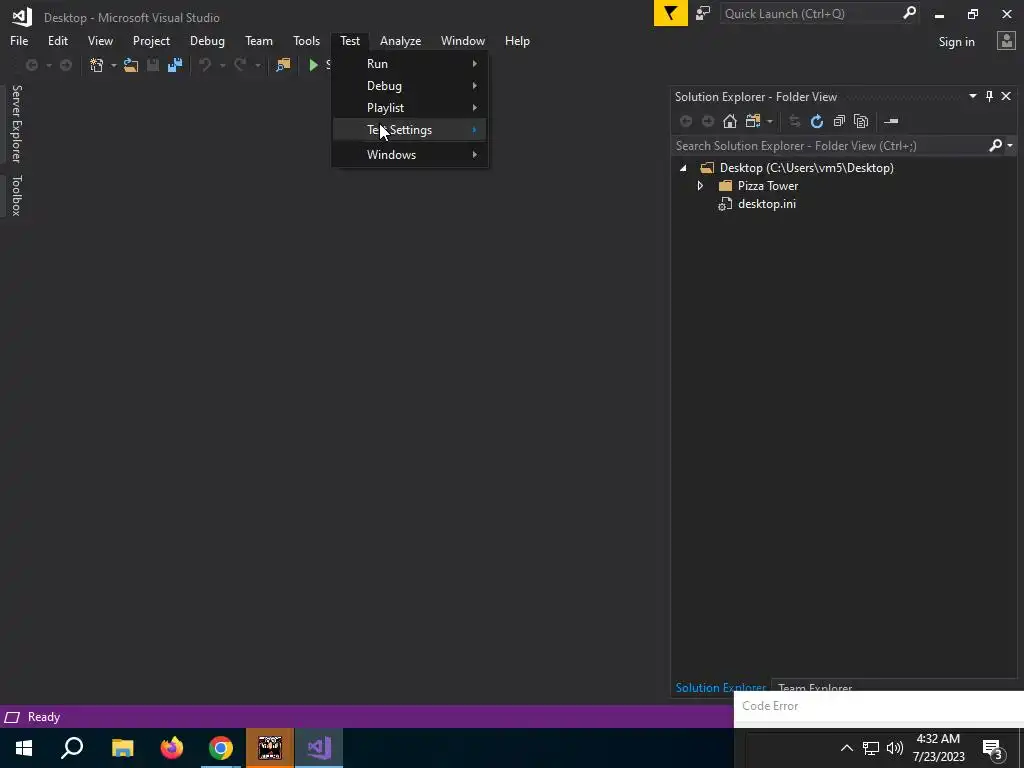Screen dimensions: 1024x768
Task: Expand the Pizza Tower folder node
Action: tap(700, 186)
